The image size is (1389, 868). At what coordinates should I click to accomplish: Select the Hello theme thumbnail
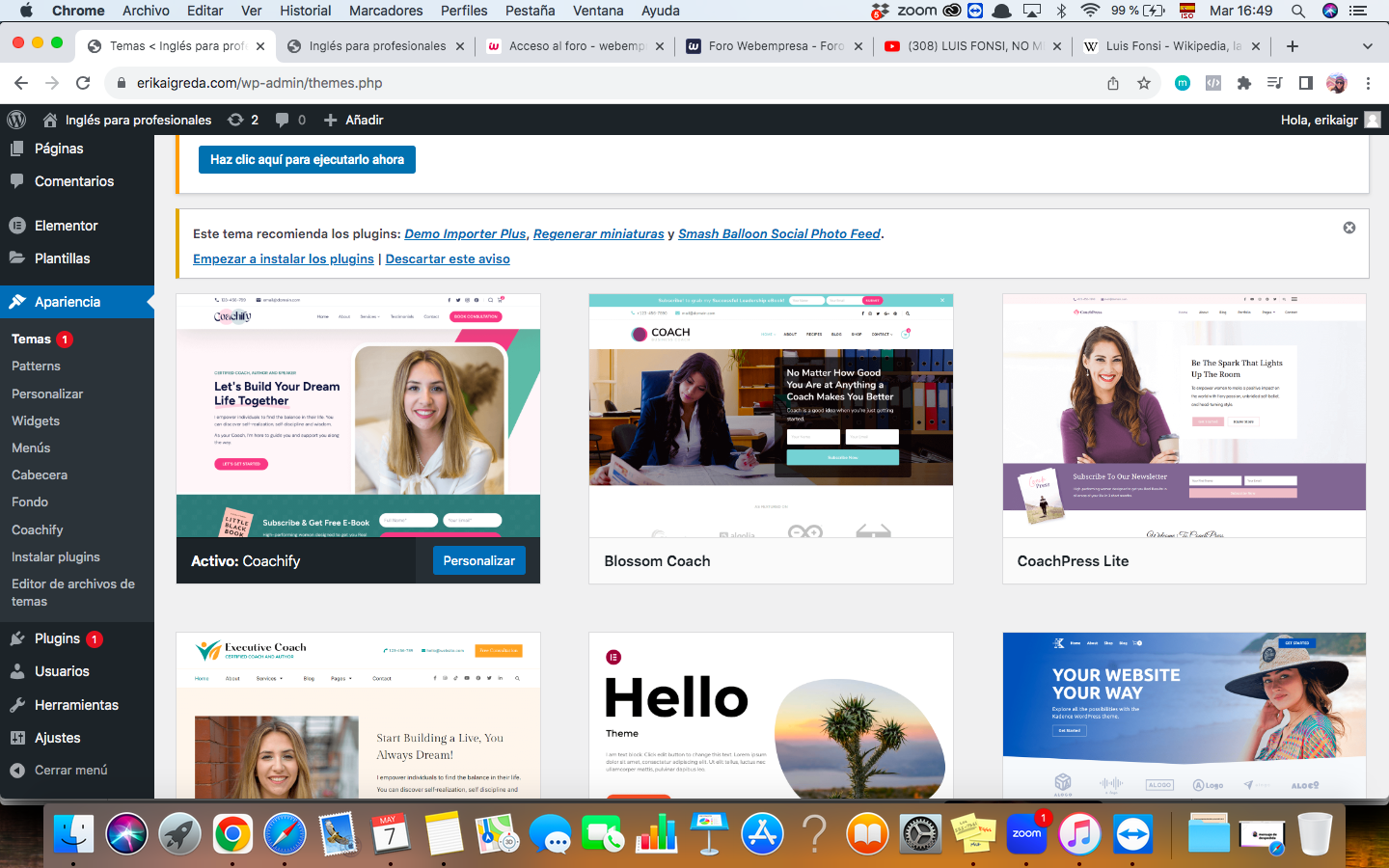point(771,715)
